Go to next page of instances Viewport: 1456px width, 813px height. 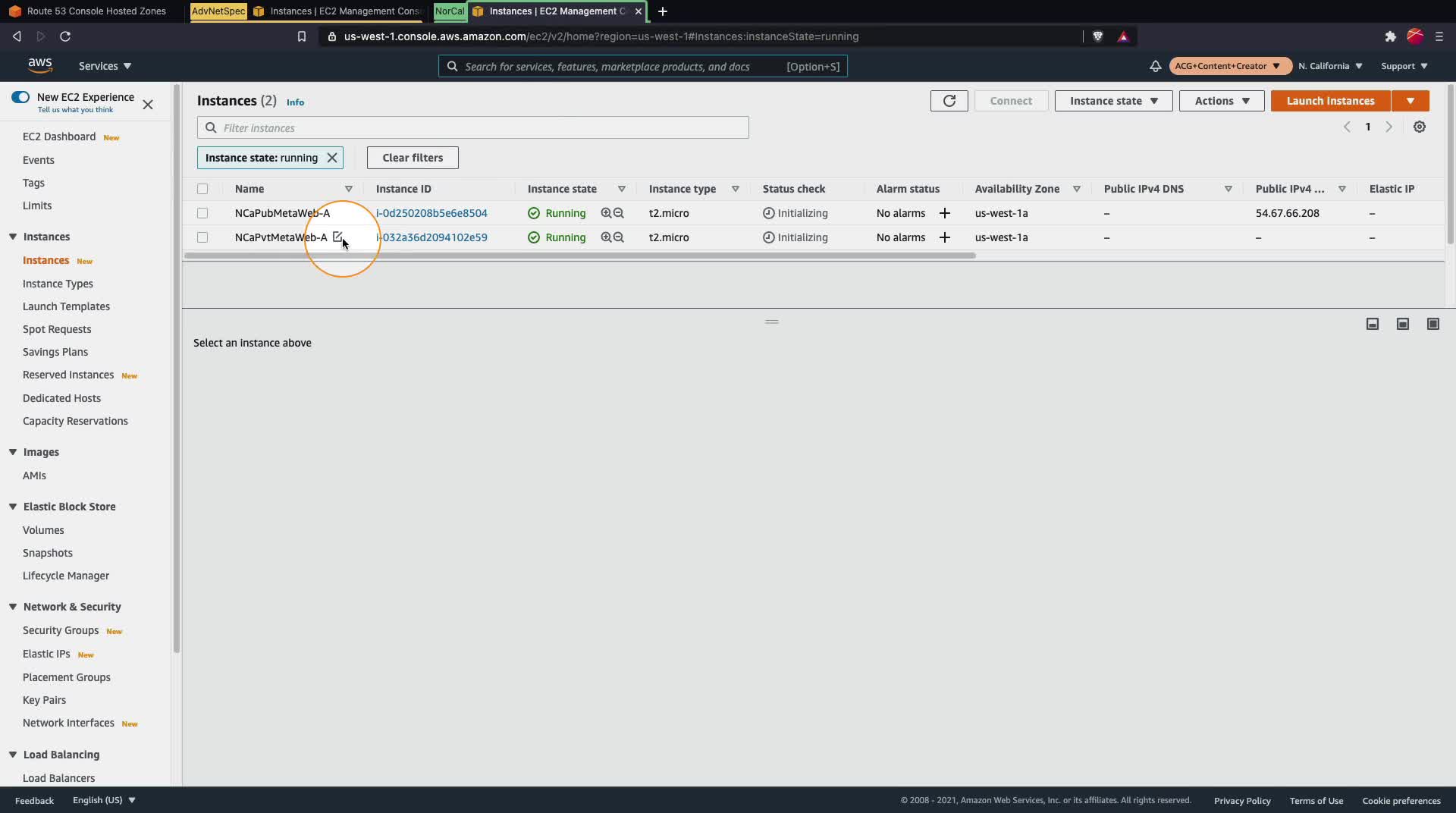(x=1389, y=127)
